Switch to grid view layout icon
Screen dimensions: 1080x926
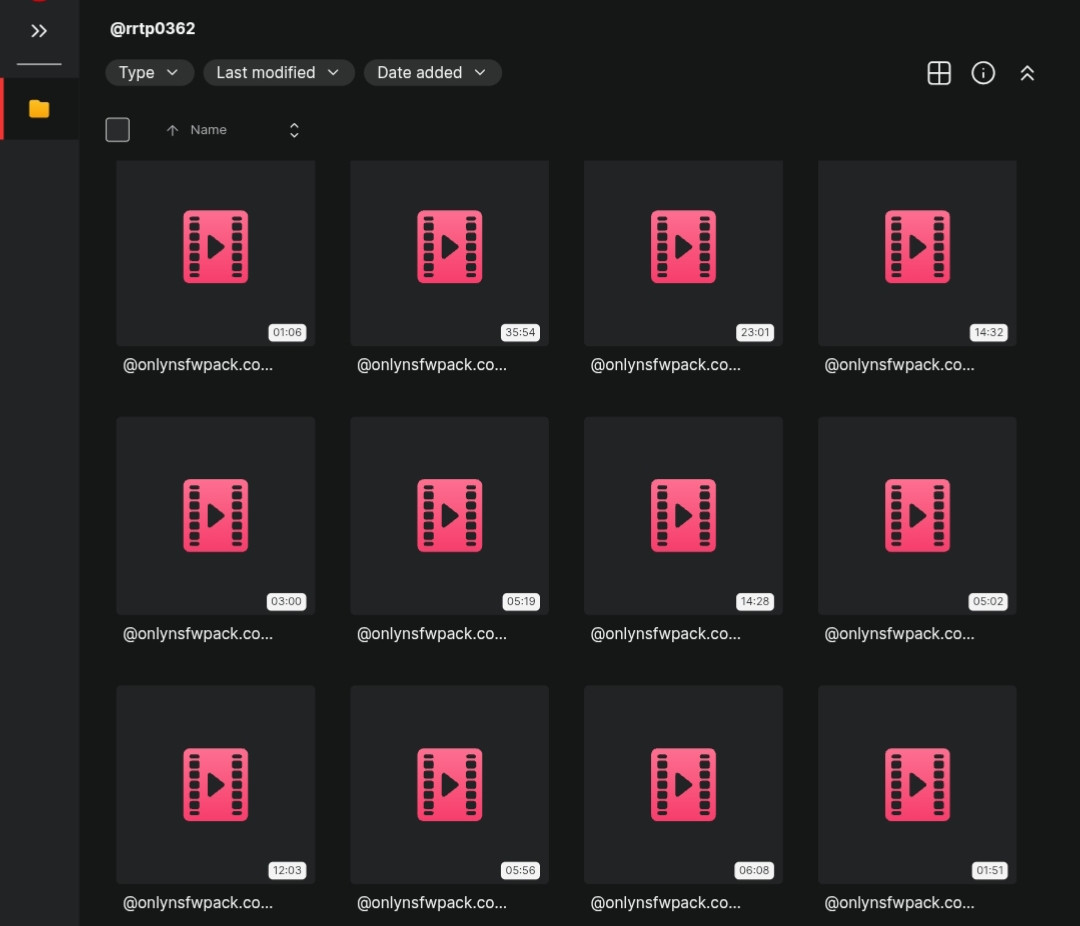click(939, 73)
